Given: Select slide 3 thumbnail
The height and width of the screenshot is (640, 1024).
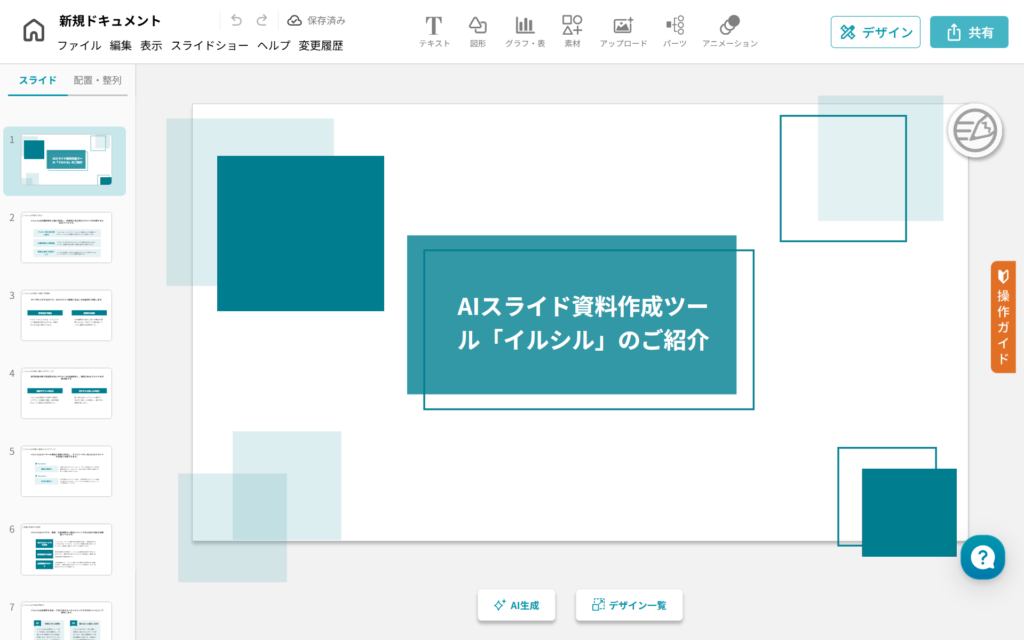Looking at the screenshot, I should click(x=67, y=315).
